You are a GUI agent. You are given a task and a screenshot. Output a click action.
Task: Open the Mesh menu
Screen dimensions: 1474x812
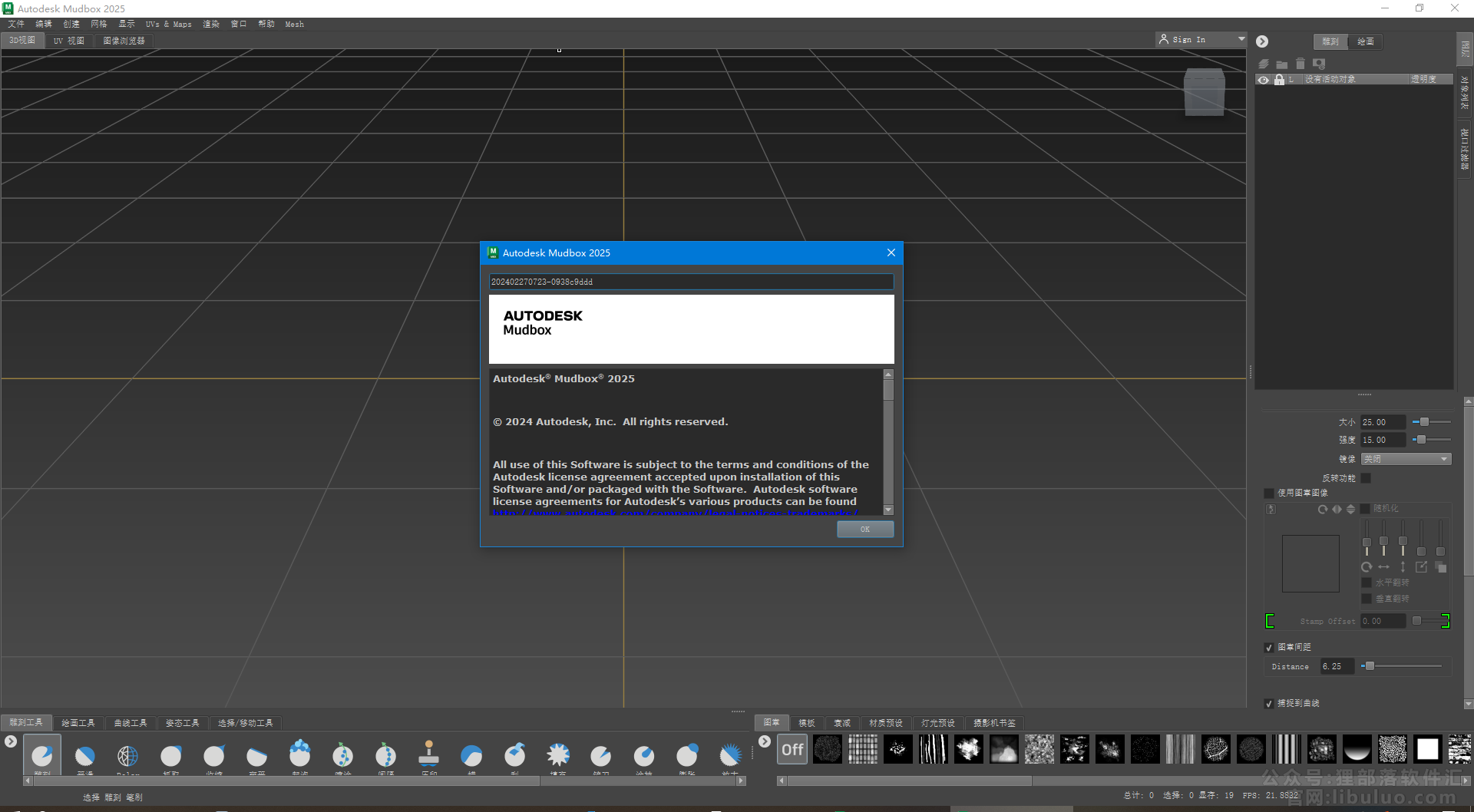tap(295, 24)
